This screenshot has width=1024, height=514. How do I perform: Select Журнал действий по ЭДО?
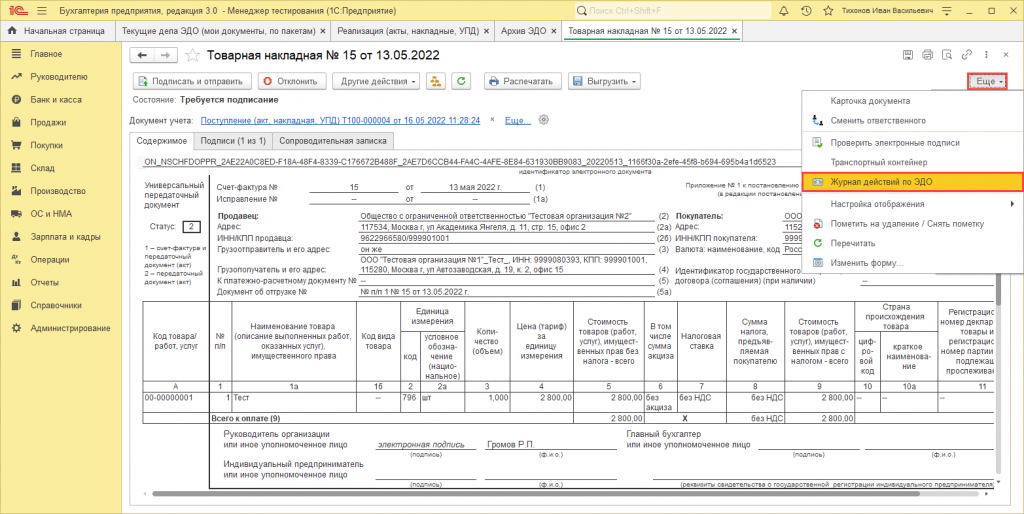912,182
